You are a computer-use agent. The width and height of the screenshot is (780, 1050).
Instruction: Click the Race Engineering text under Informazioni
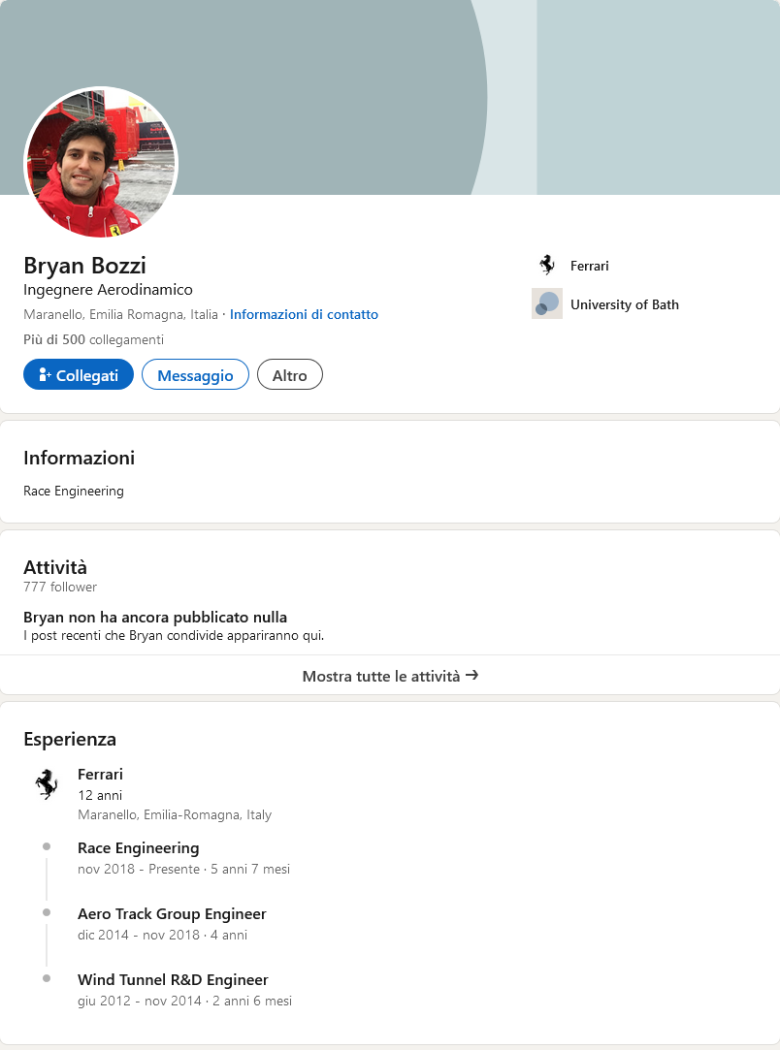point(74,491)
